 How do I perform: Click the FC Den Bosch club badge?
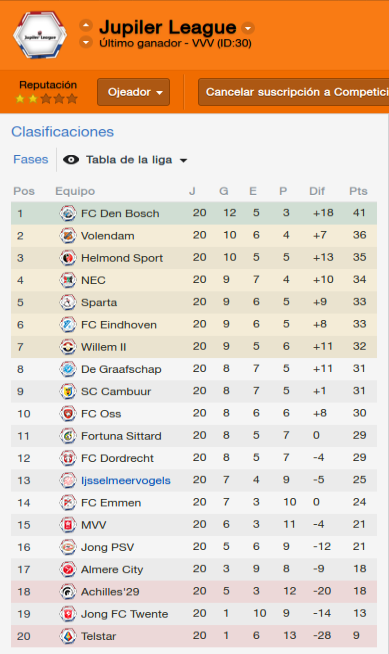(68, 213)
